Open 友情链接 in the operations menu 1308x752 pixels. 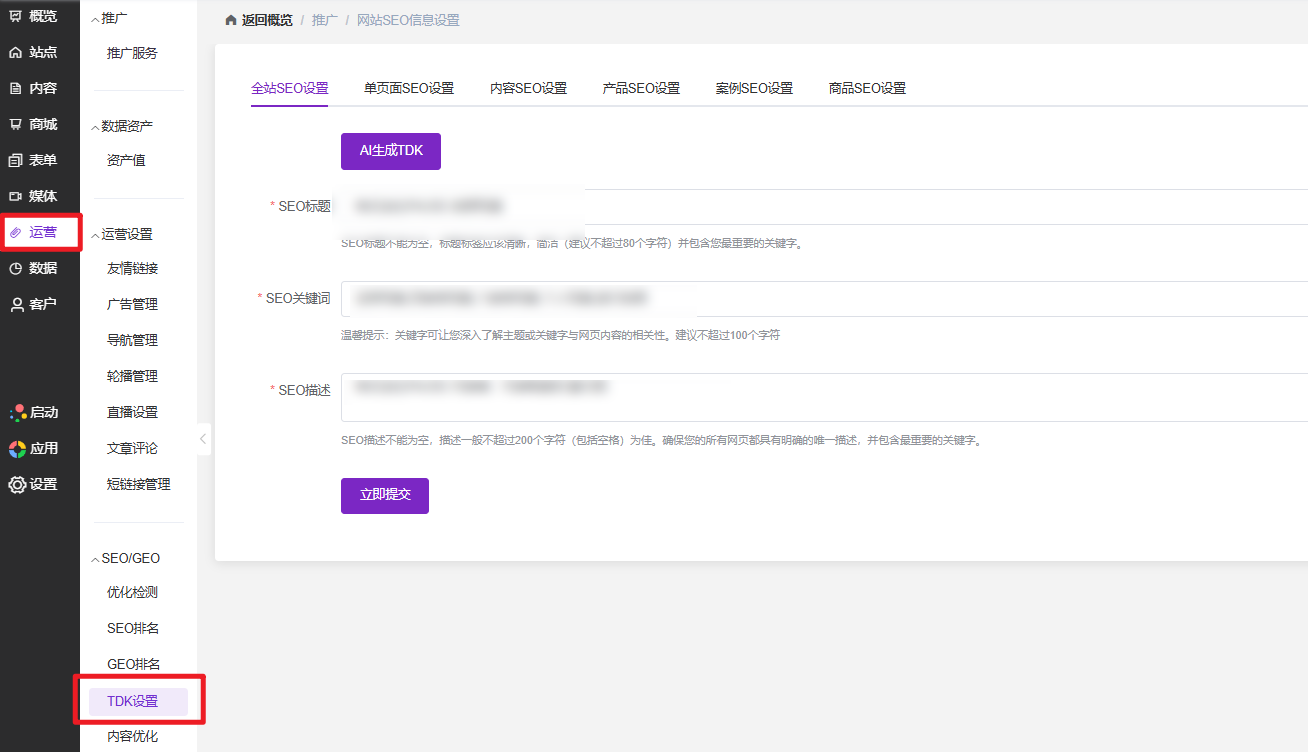[x=132, y=268]
